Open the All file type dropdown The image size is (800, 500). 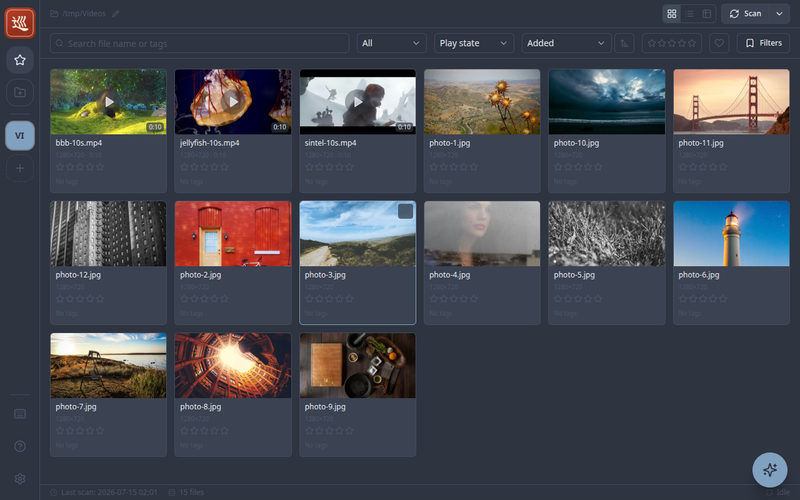point(391,43)
